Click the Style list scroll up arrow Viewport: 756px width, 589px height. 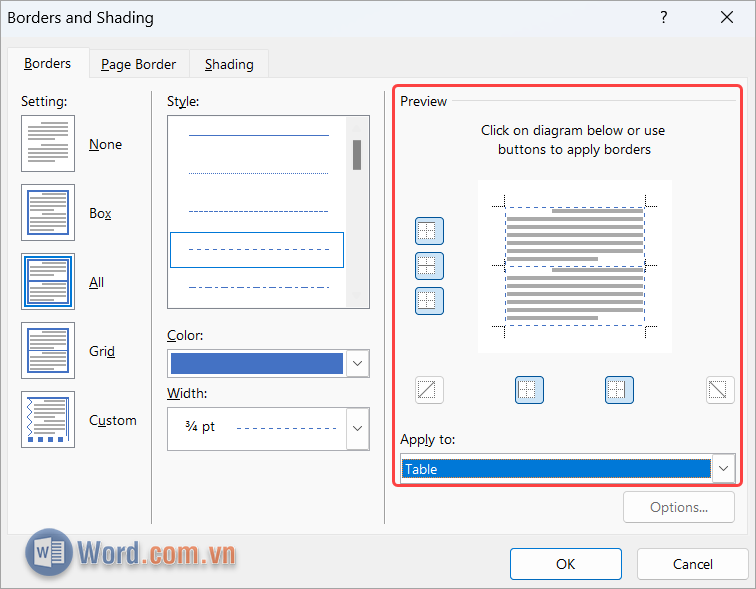pyautogui.click(x=357, y=128)
